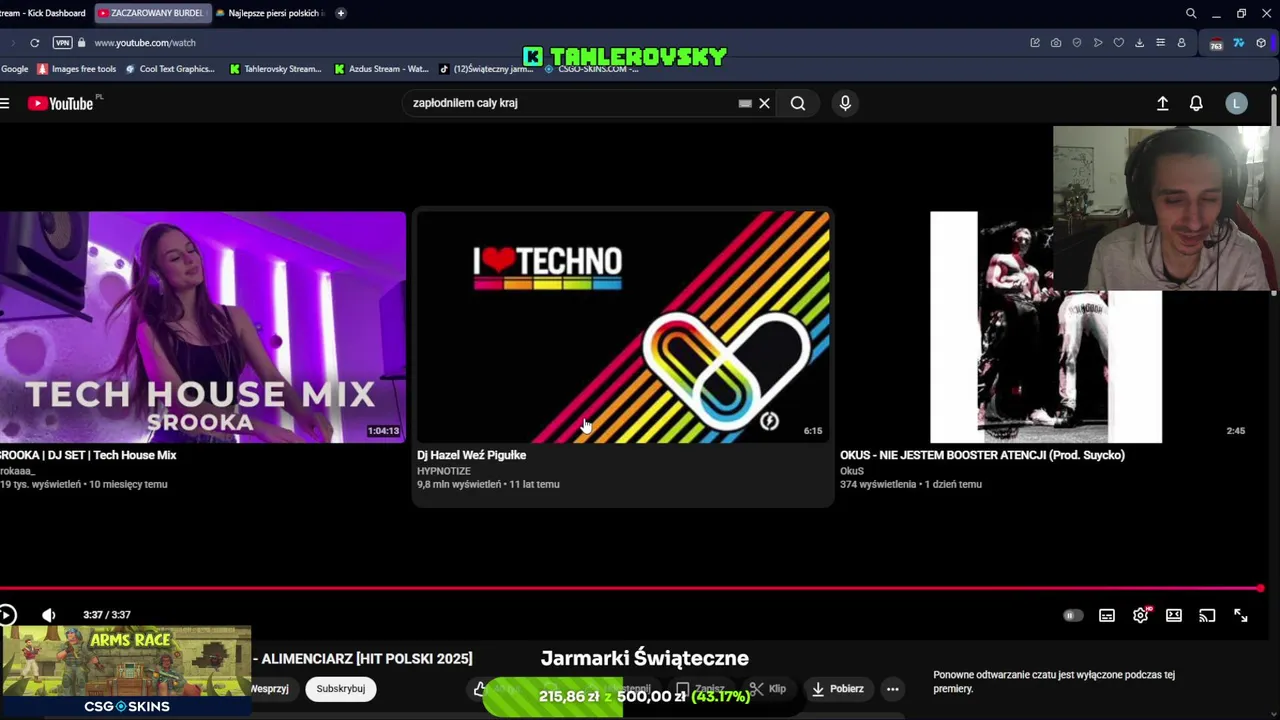1280x720 pixels.
Task: Click the red video progress bar
Action: pyautogui.click(x=630, y=588)
